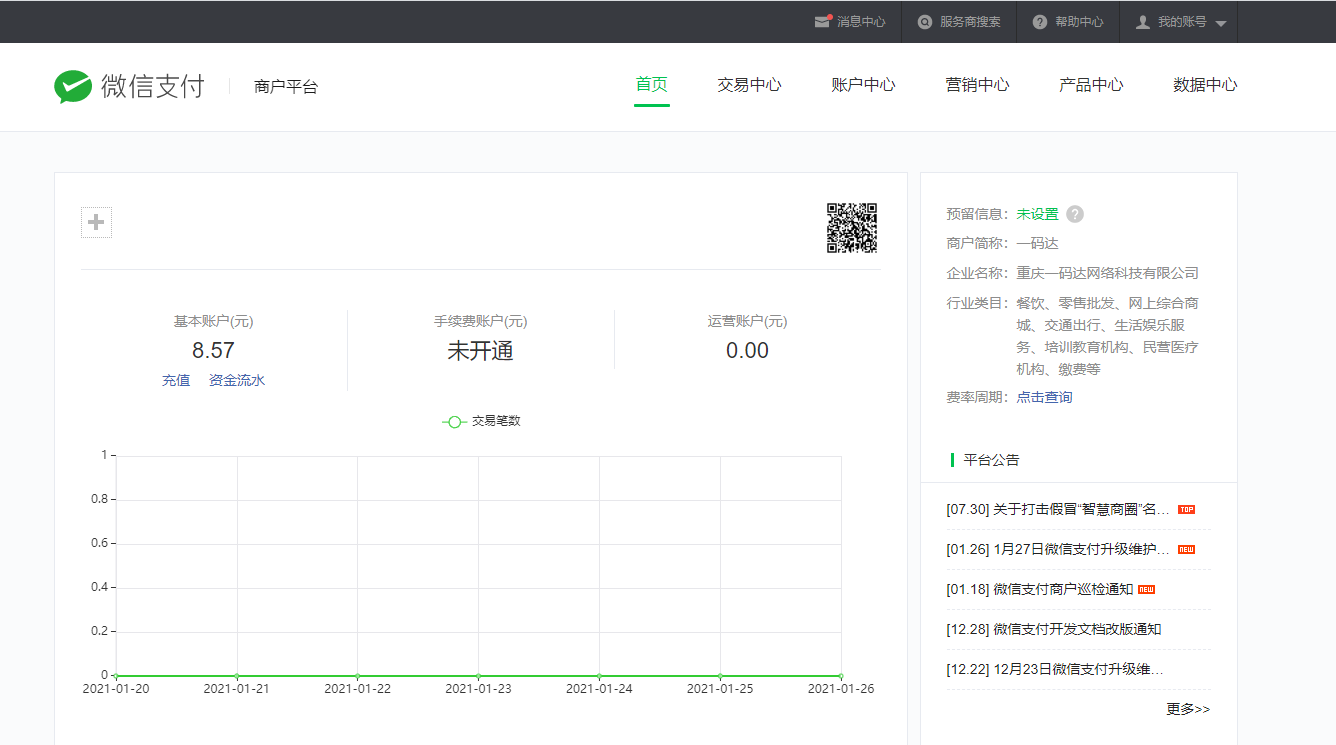Click the QR code image
Image resolution: width=1336 pixels, height=745 pixels.
[x=851, y=228]
